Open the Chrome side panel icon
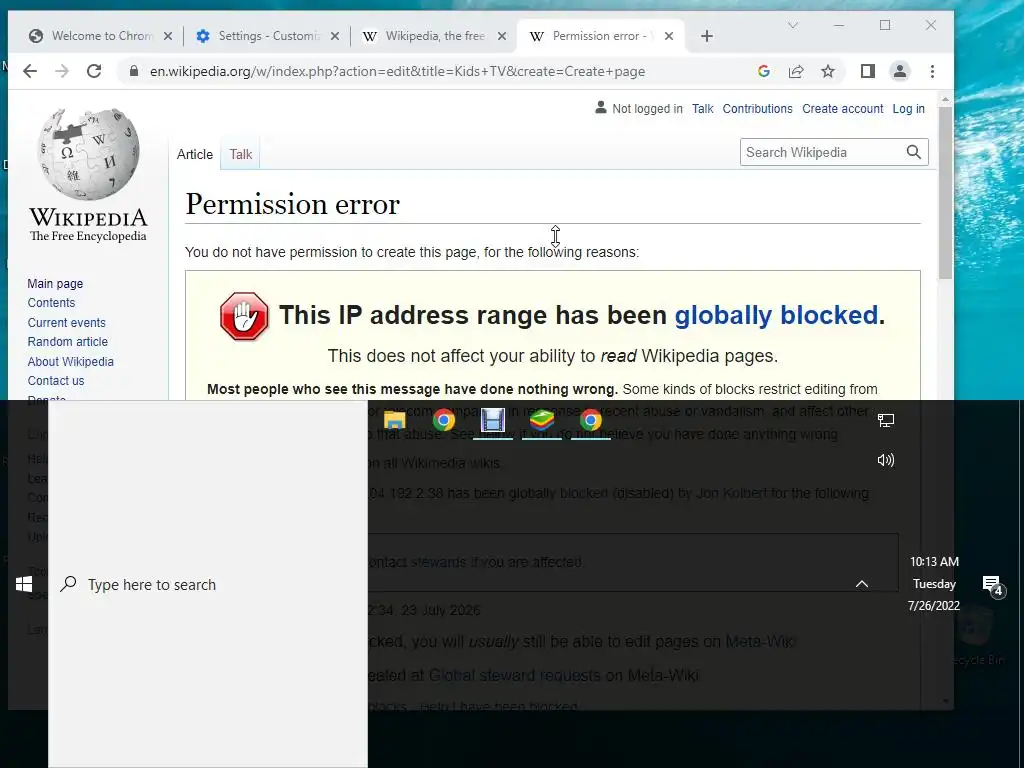This screenshot has width=1024, height=768. click(x=867, y=71)
